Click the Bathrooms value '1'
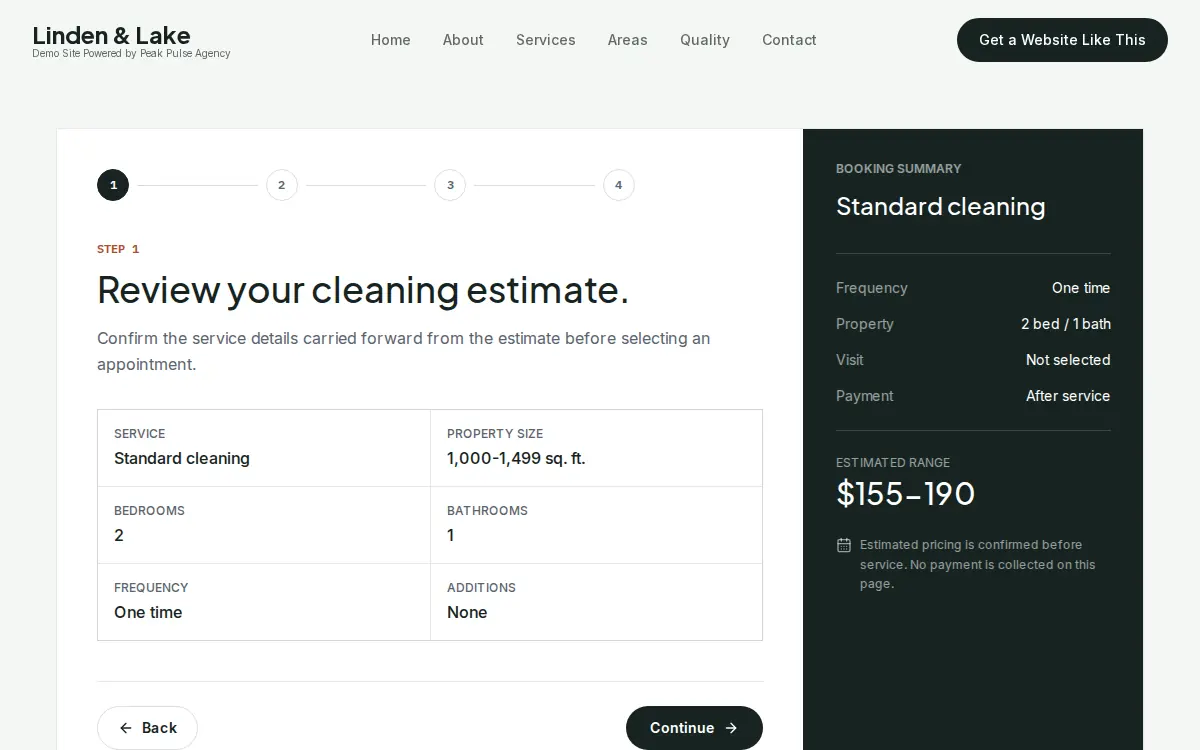This screenshot has width=1200, height=750. point(451,536)
